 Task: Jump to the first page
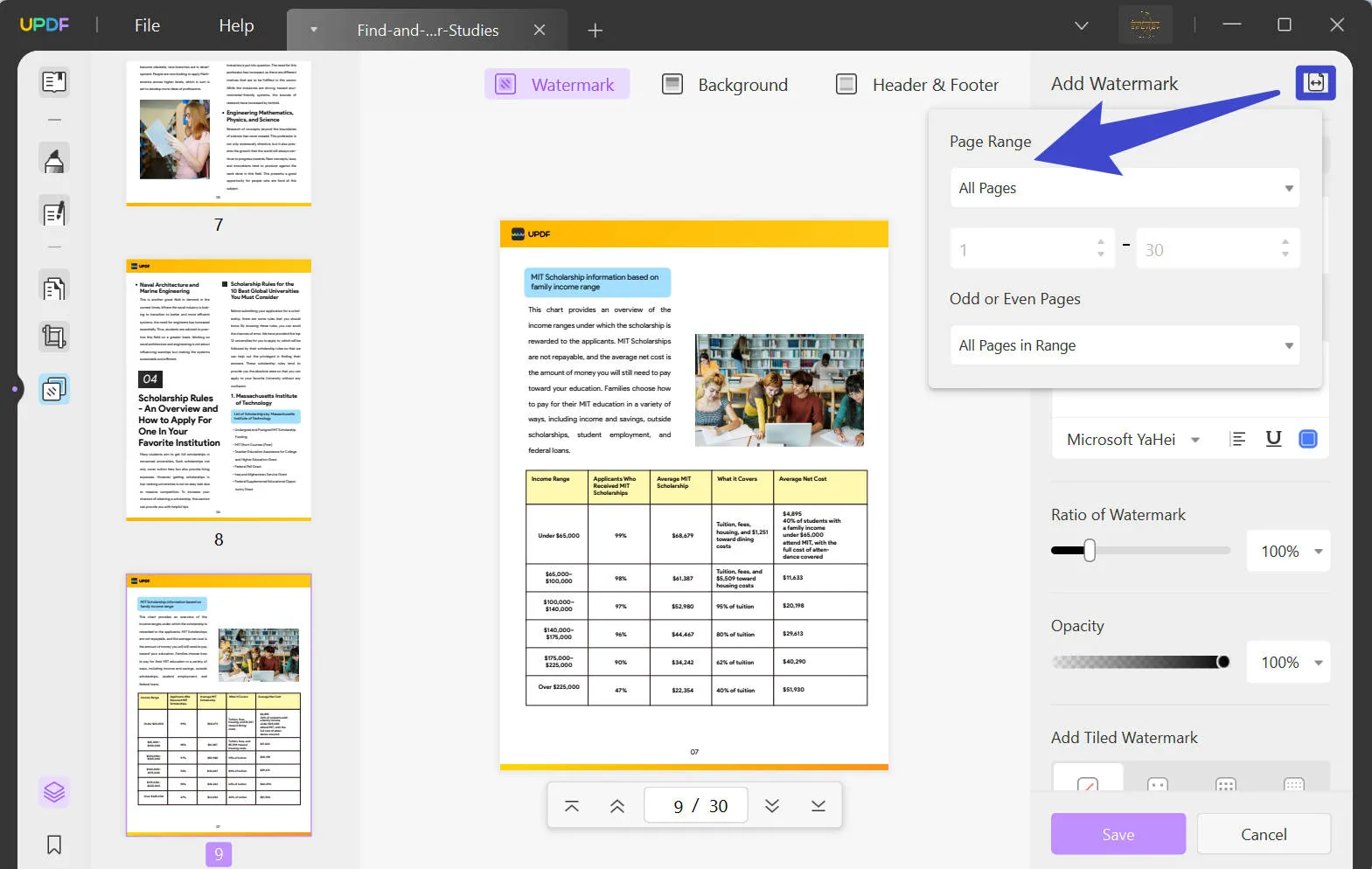pyautogui.click(x=572, y=806)
